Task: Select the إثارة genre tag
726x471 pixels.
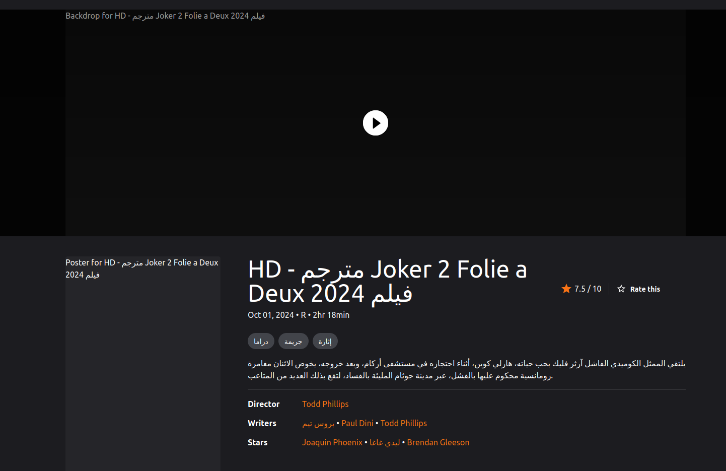Action: (325, 341)
